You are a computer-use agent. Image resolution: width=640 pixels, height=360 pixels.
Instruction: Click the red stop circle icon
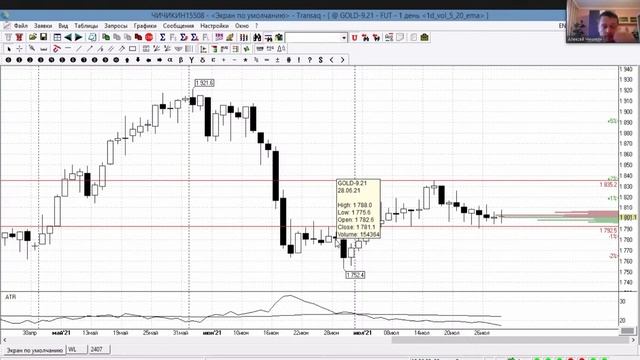(x=149, y=38)
